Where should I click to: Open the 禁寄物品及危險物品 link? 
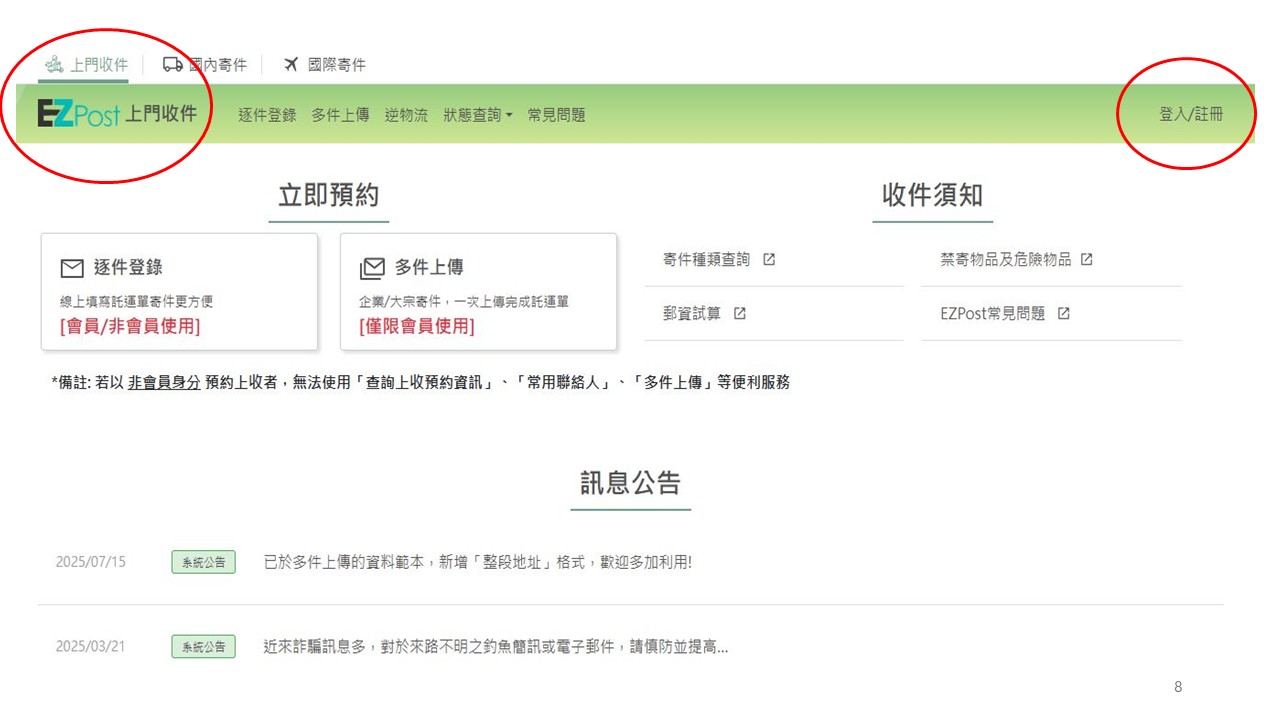(x=1006, y=259)
